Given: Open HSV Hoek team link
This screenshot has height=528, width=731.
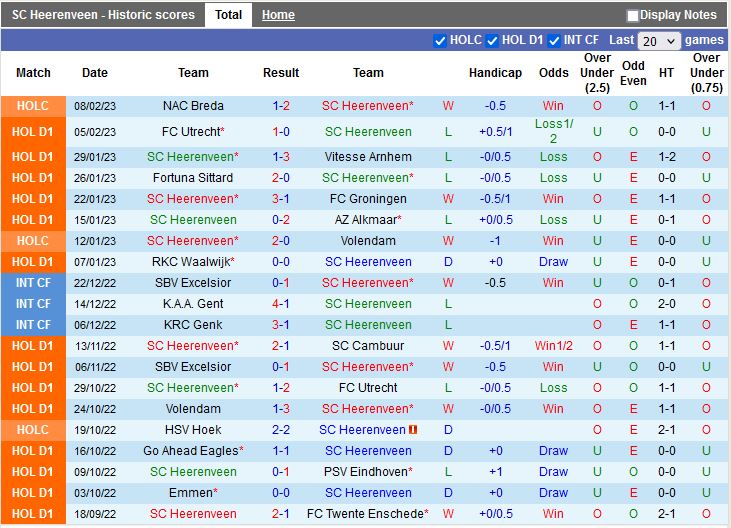Looking at the screenshot, I should [193, 430].
